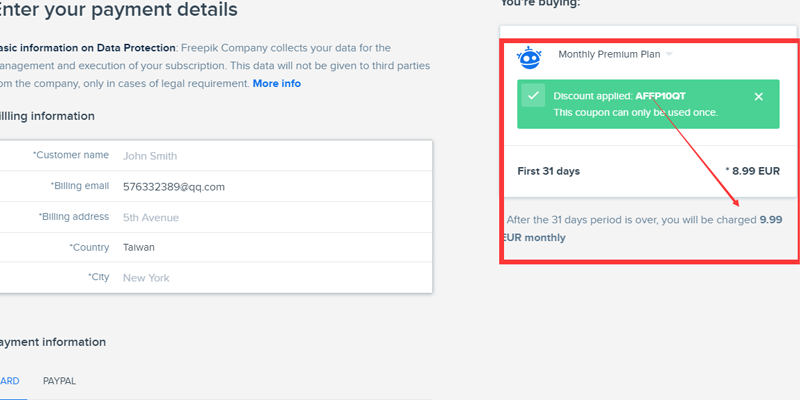Click the 8.99 EUR price amount
This screenshot has width=800, height=400.
(755, 171)
